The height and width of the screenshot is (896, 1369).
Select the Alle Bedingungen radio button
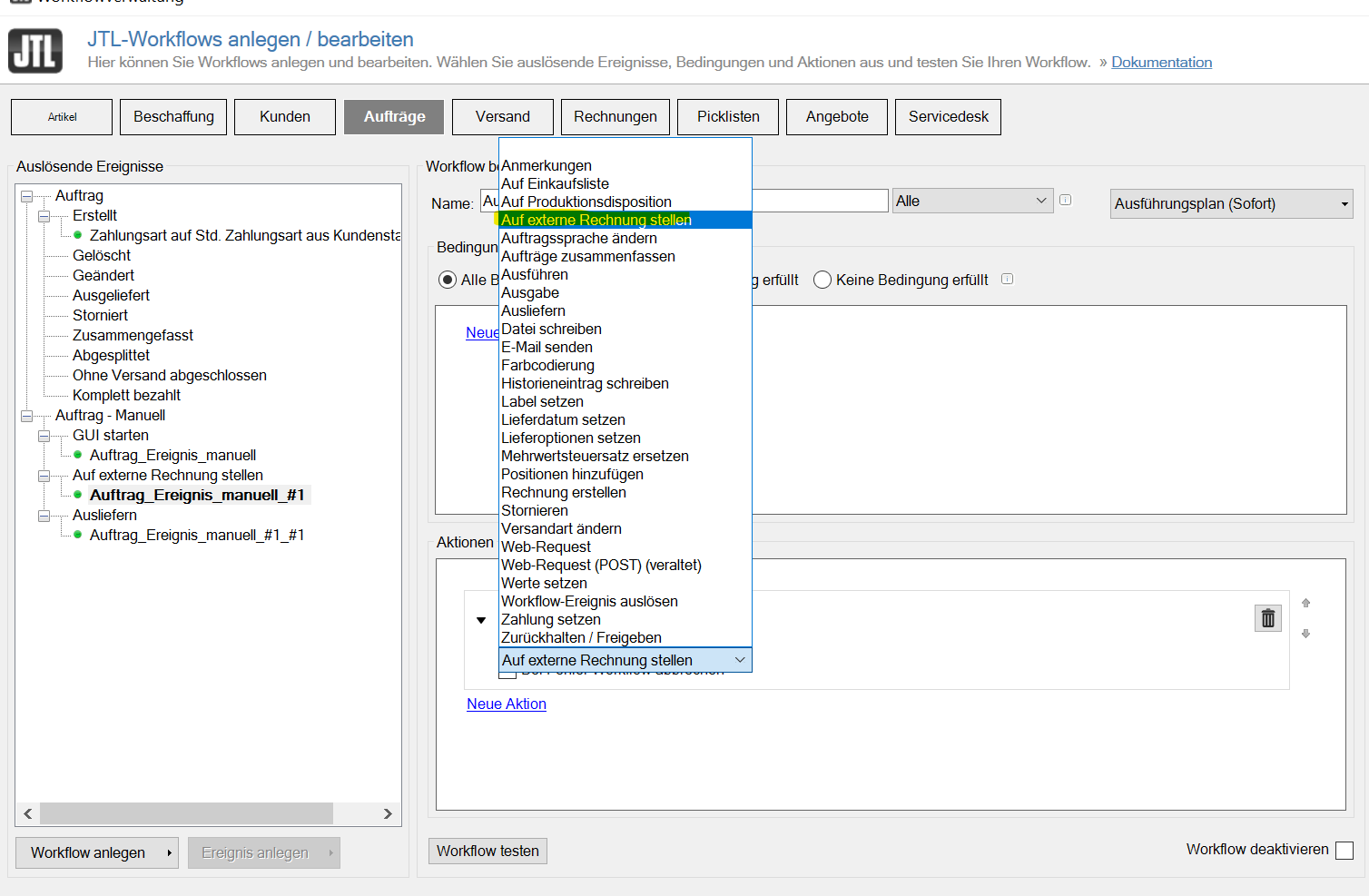(447, 280)
